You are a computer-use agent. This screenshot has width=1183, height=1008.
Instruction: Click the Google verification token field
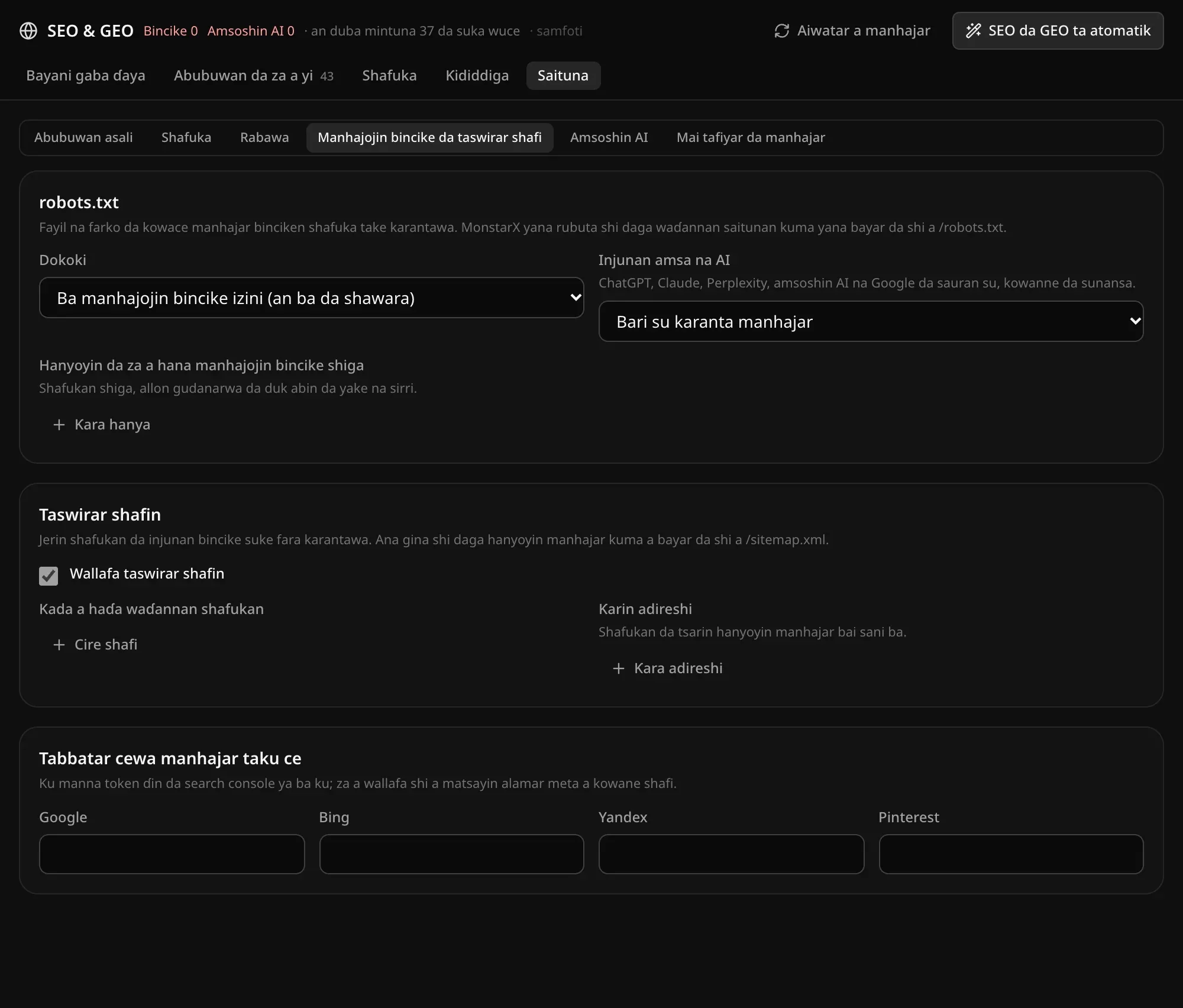172,854
